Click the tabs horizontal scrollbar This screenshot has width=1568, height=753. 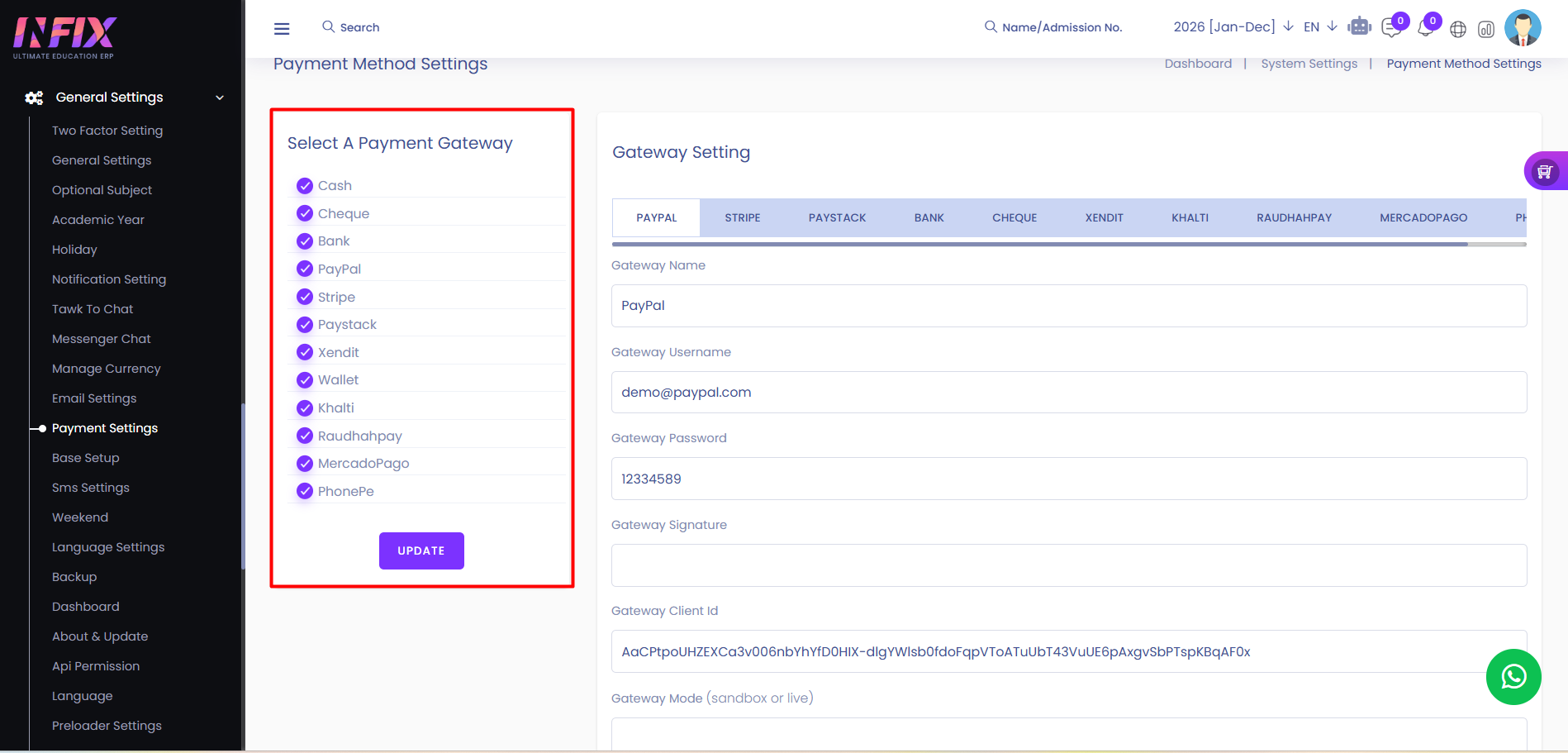[x=1039, y=244]
